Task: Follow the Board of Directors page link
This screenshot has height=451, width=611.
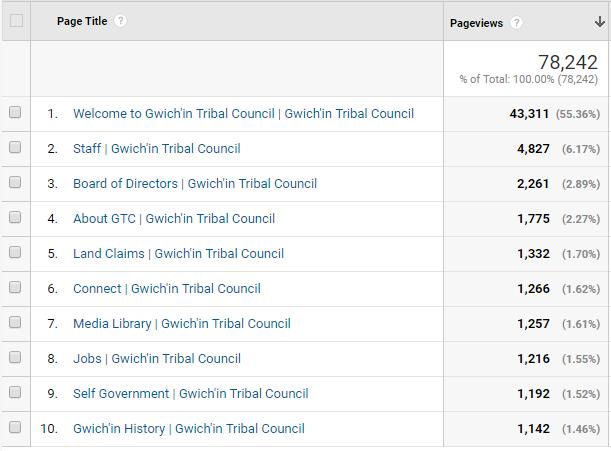Action: (x=194, y=184)
